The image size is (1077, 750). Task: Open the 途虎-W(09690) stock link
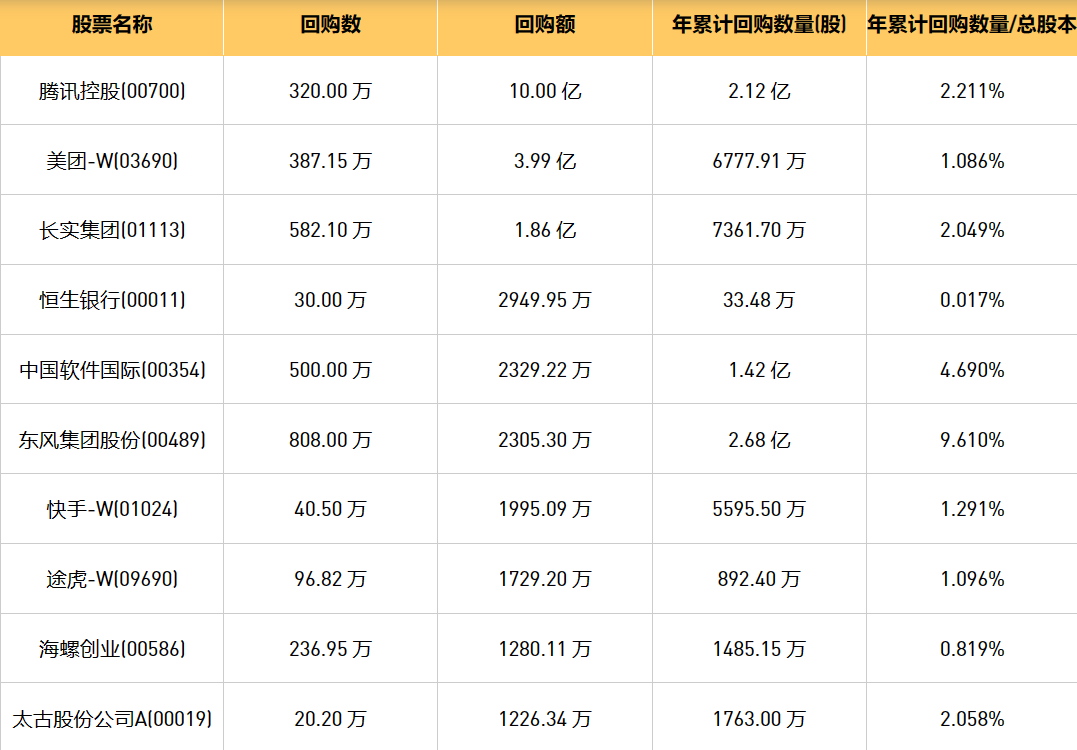pyautogui.click(x=112, y=579)
